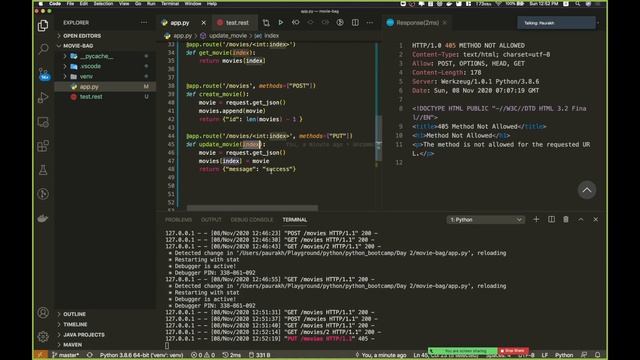640x360 pixels.
Task: Click the master* branch in status bar
Action: (x=65, y=355)
